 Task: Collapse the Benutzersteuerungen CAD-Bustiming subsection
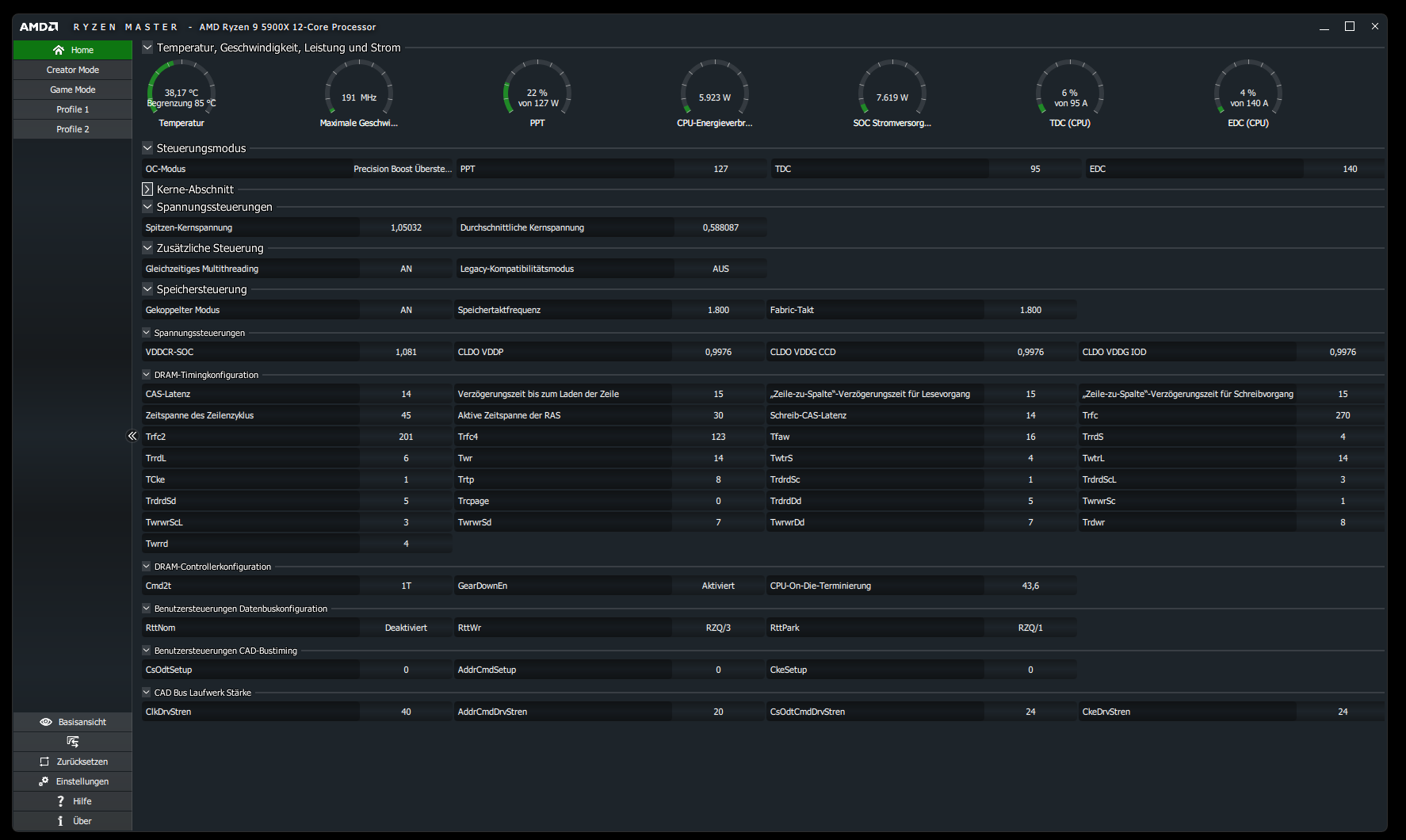[x=147, y=651]
